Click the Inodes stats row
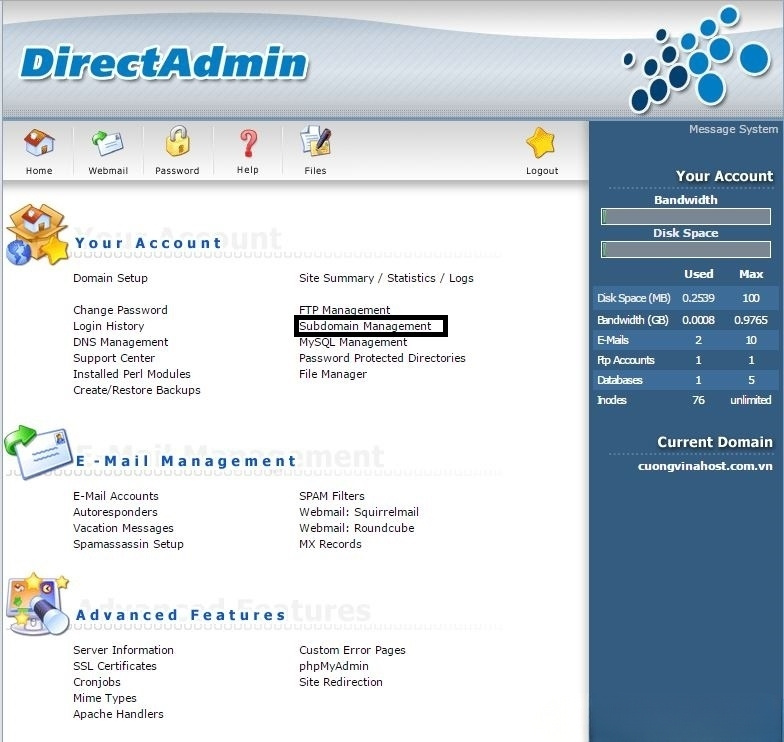The image size is (784, 742). 686,400
